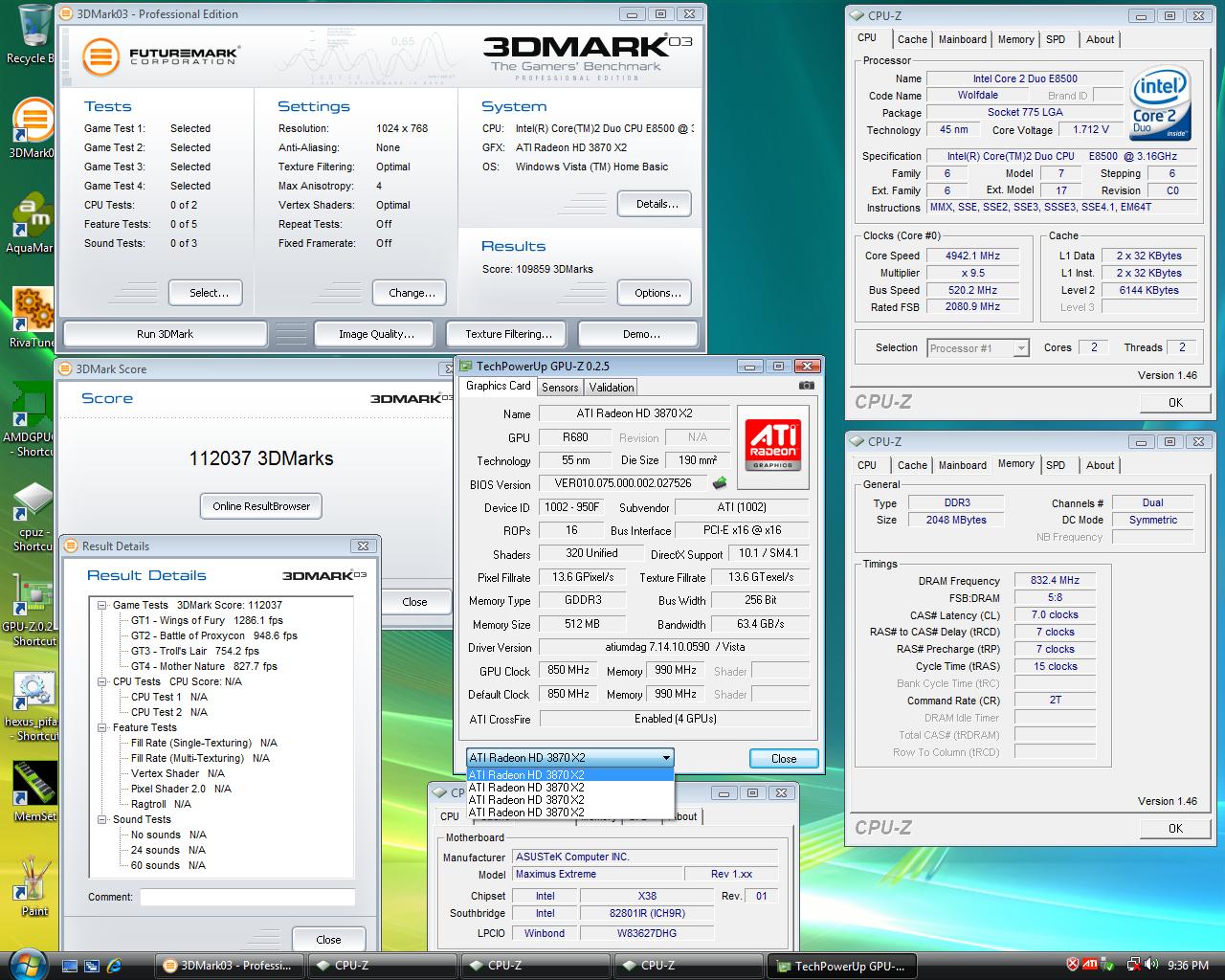Screen dimensions: 1225x980
Task: Collapse the CPU Tests tree node
Action: pos(102,681)
